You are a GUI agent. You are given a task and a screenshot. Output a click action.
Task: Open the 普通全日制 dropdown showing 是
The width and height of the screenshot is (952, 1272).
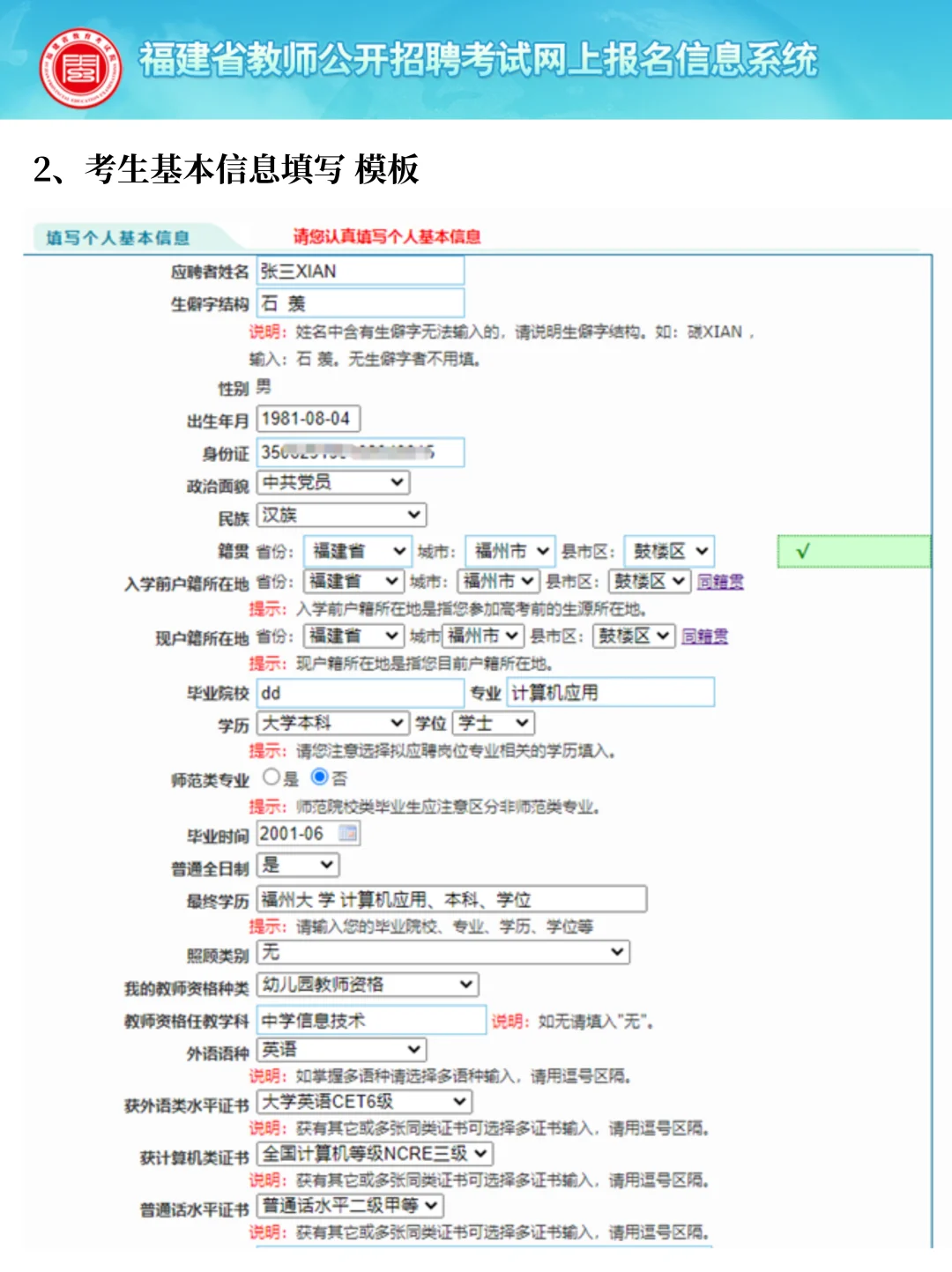pyautogui.click(x=298, y=866)
